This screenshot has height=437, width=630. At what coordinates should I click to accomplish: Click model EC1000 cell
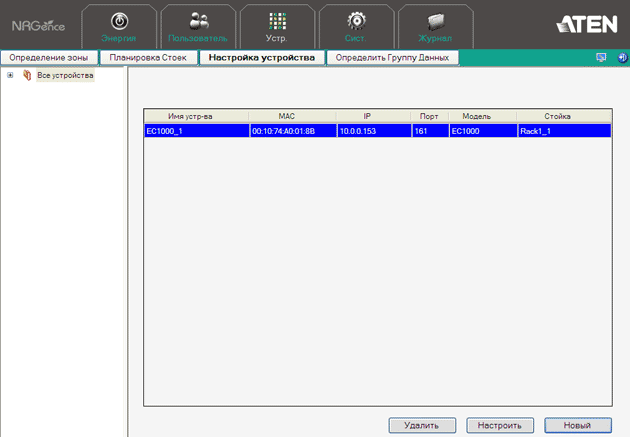tap(483, 131)
